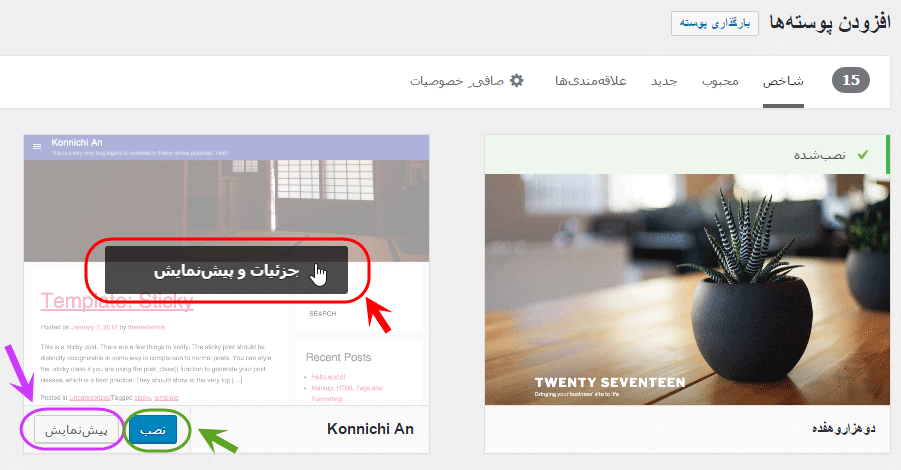The height and width of the screenshot is (470, 901).
Task: Click the بارگذاری پوسته upload button
Action: click(714, 24)
